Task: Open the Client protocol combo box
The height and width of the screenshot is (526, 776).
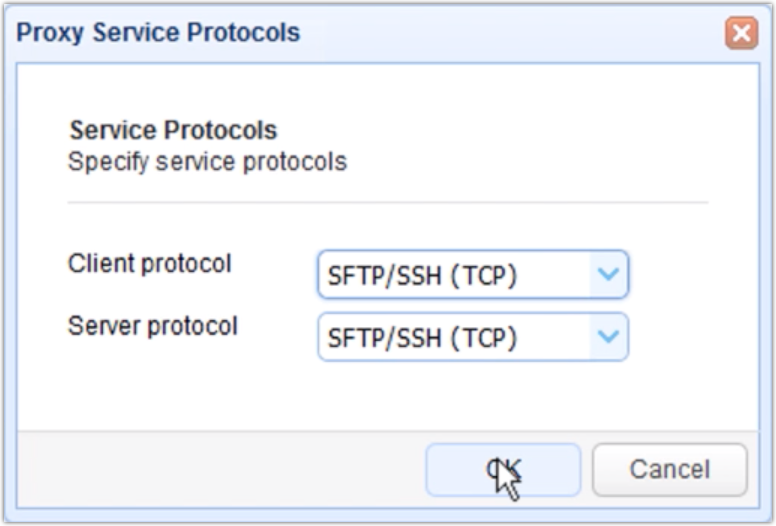Action: coord(472,274)
